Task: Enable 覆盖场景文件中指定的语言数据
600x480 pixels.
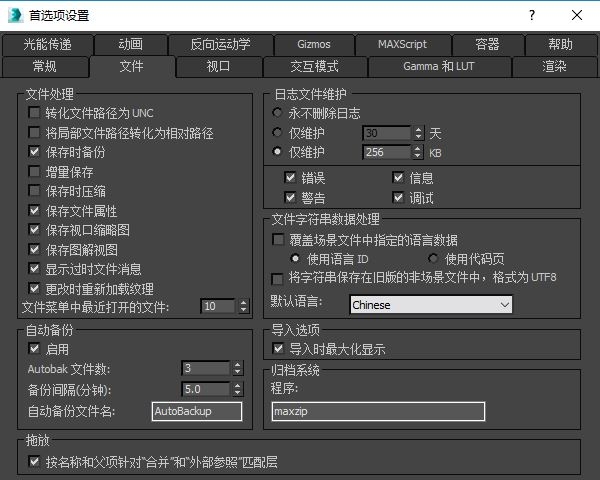Action: click(278, 240)
